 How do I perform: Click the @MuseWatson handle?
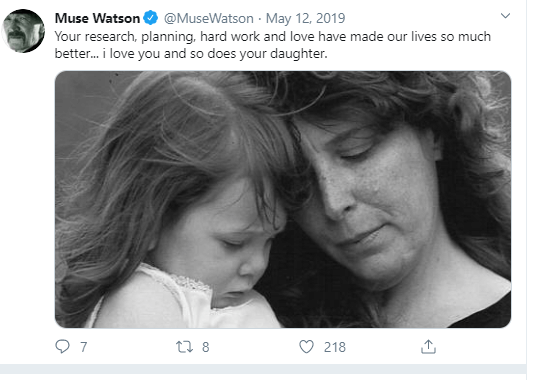[209, 18]
